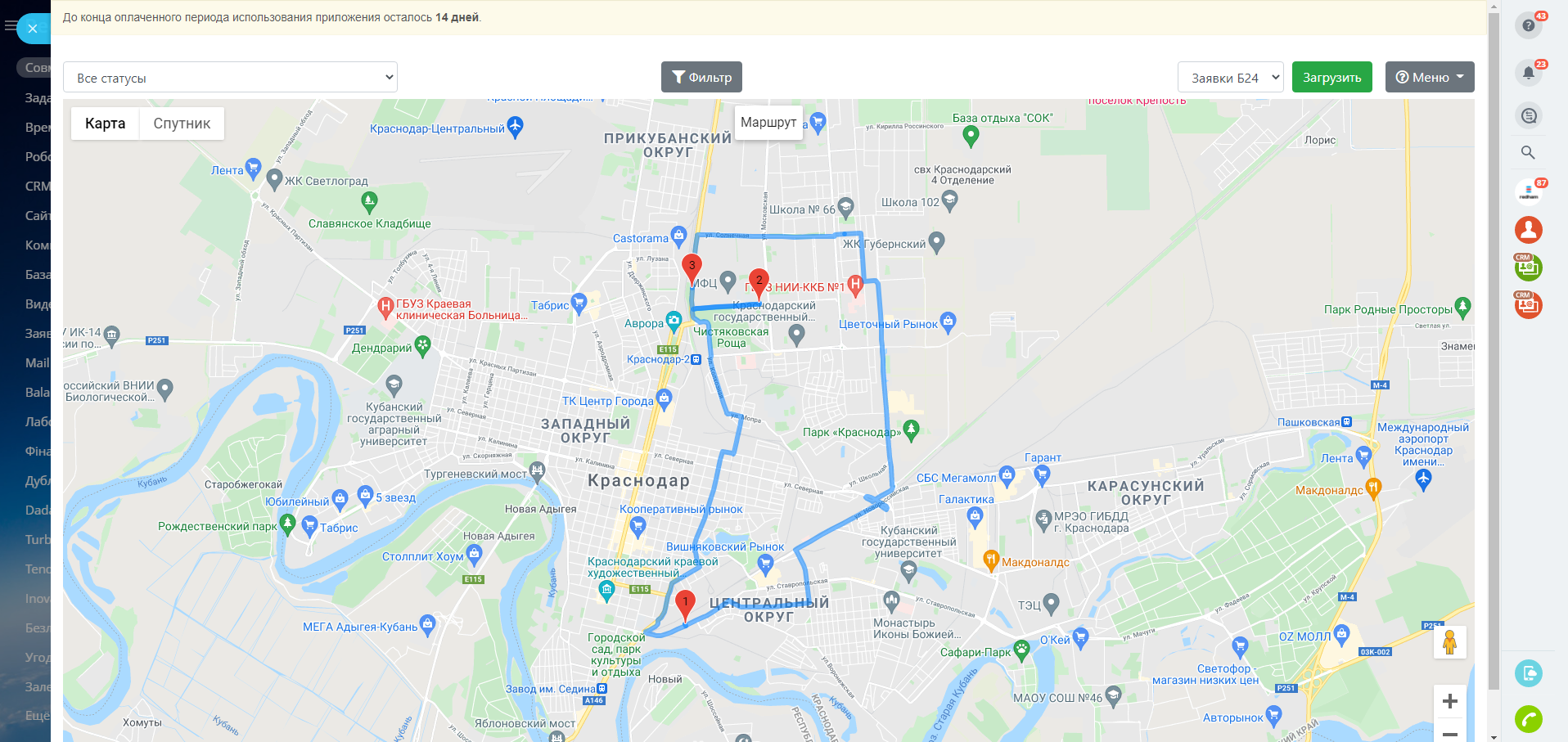Open the Фильтр button
Image resolution: width=1568 pixels, height=742 pixels.
(702, 77)
